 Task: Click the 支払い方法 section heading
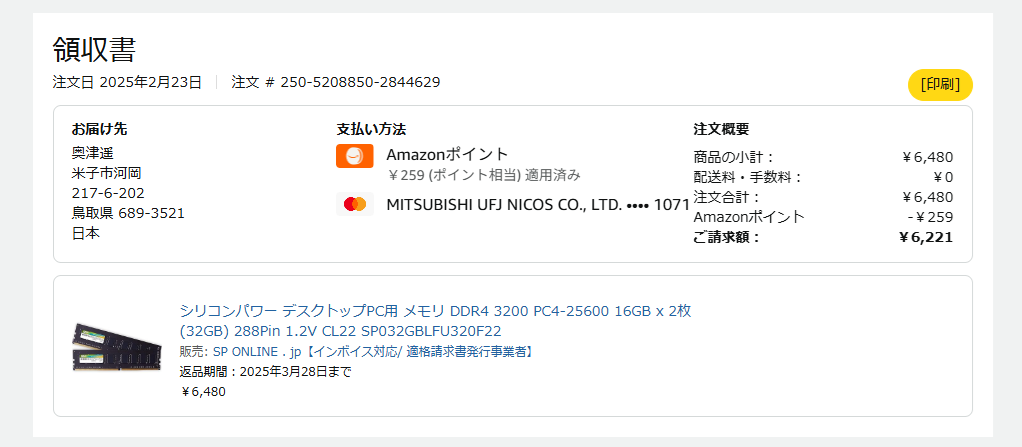coord(371,129)
